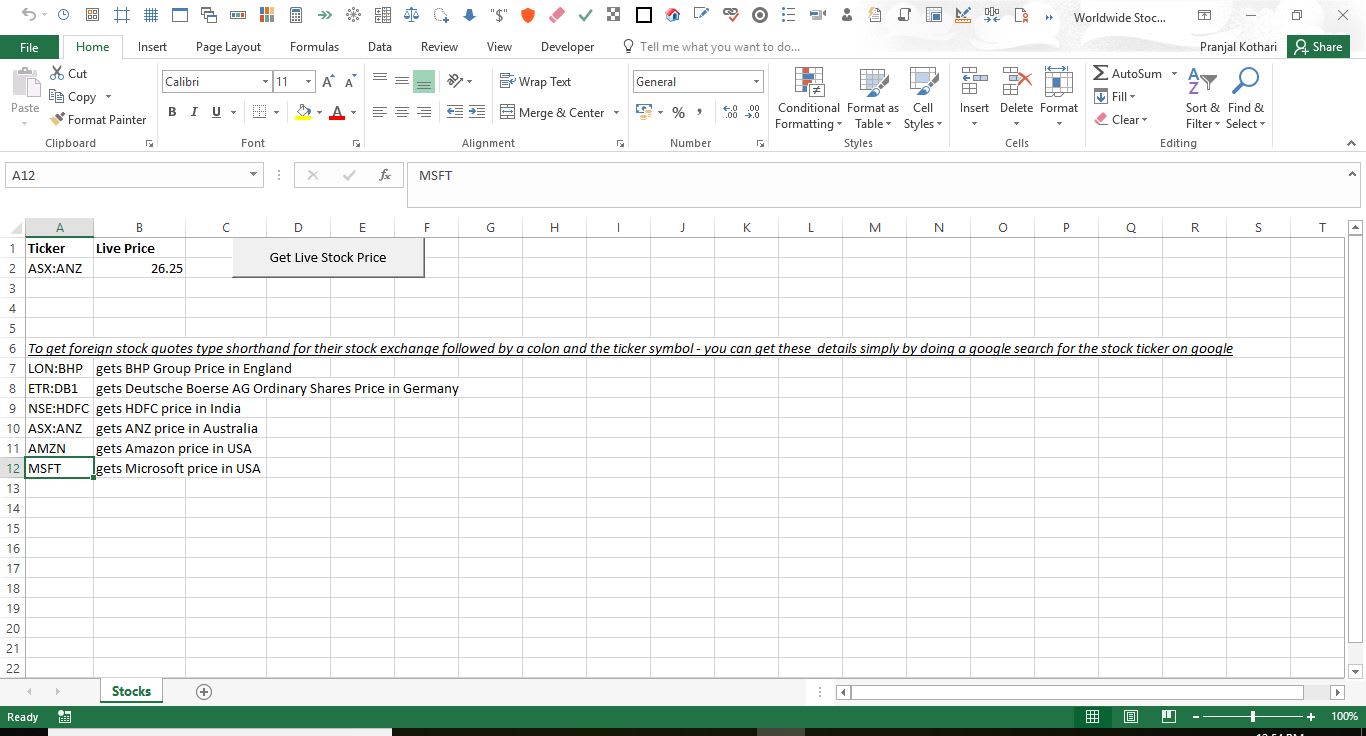Toggle italic formatting

(x=194, y=113)
